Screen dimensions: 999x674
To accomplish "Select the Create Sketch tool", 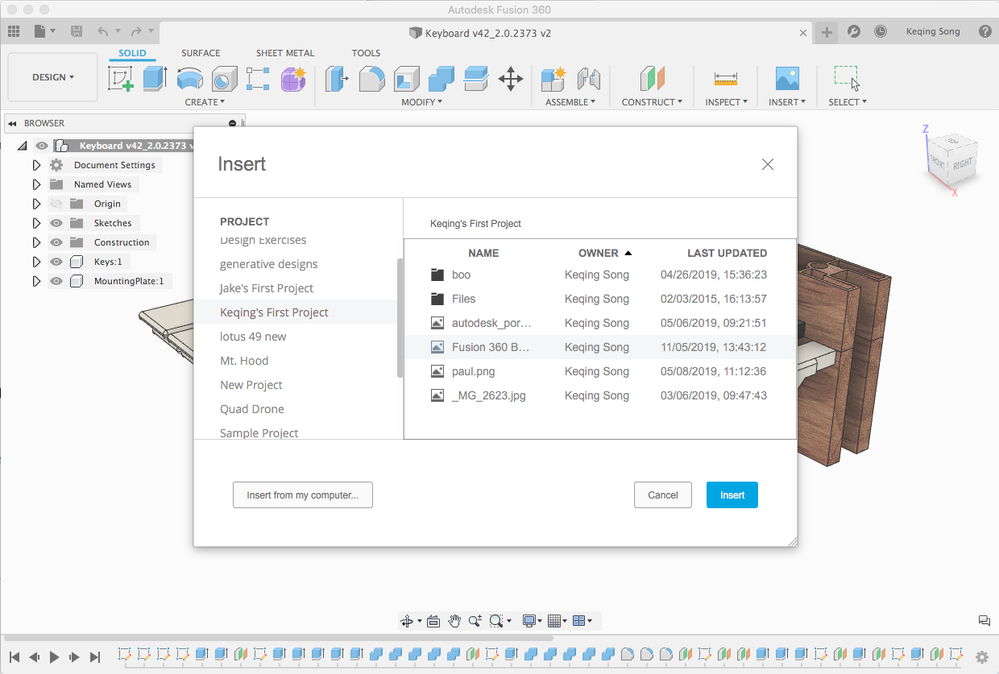I will click(120, 79).
